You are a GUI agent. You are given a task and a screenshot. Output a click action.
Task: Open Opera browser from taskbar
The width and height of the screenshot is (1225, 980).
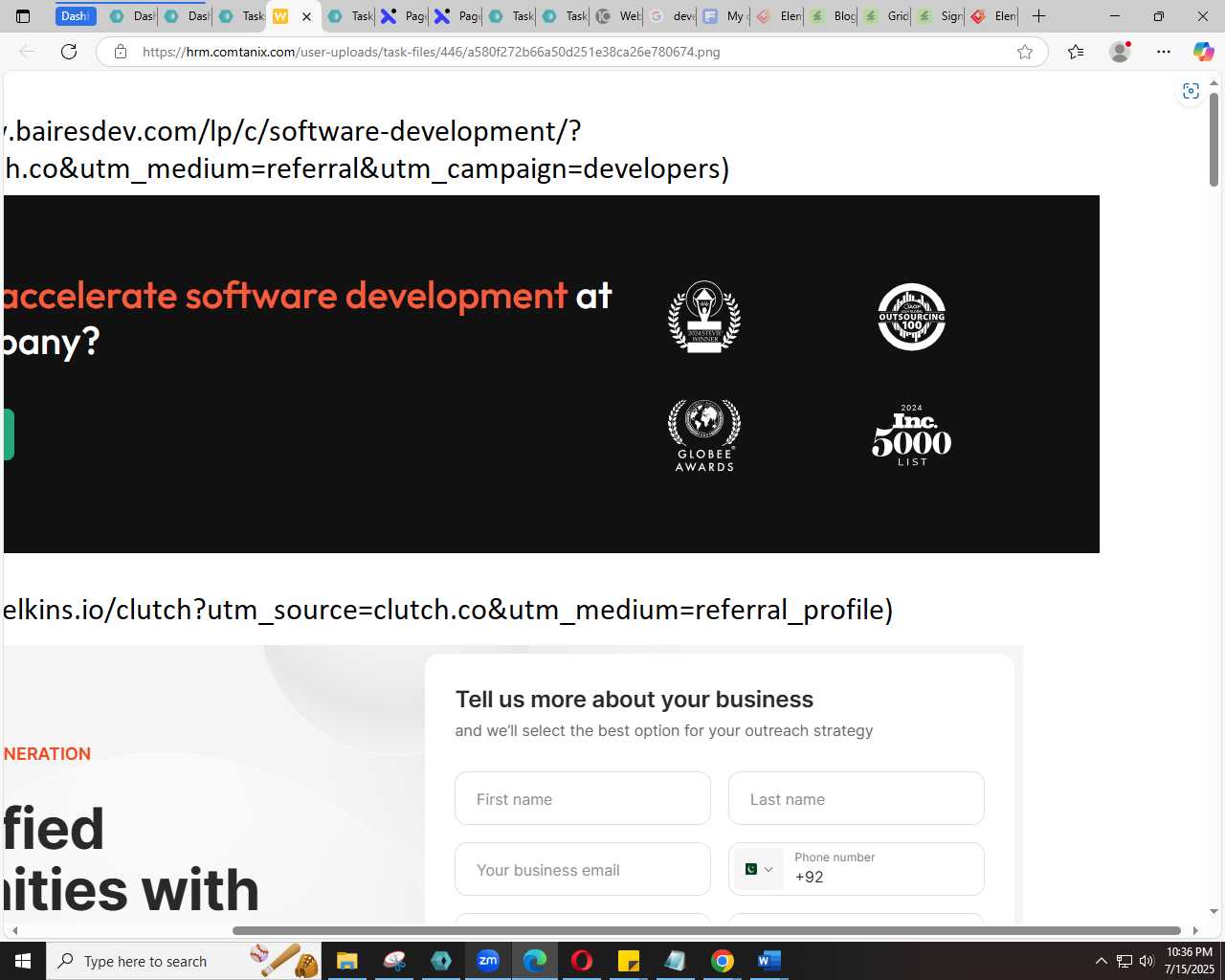[x=582, y=961]
